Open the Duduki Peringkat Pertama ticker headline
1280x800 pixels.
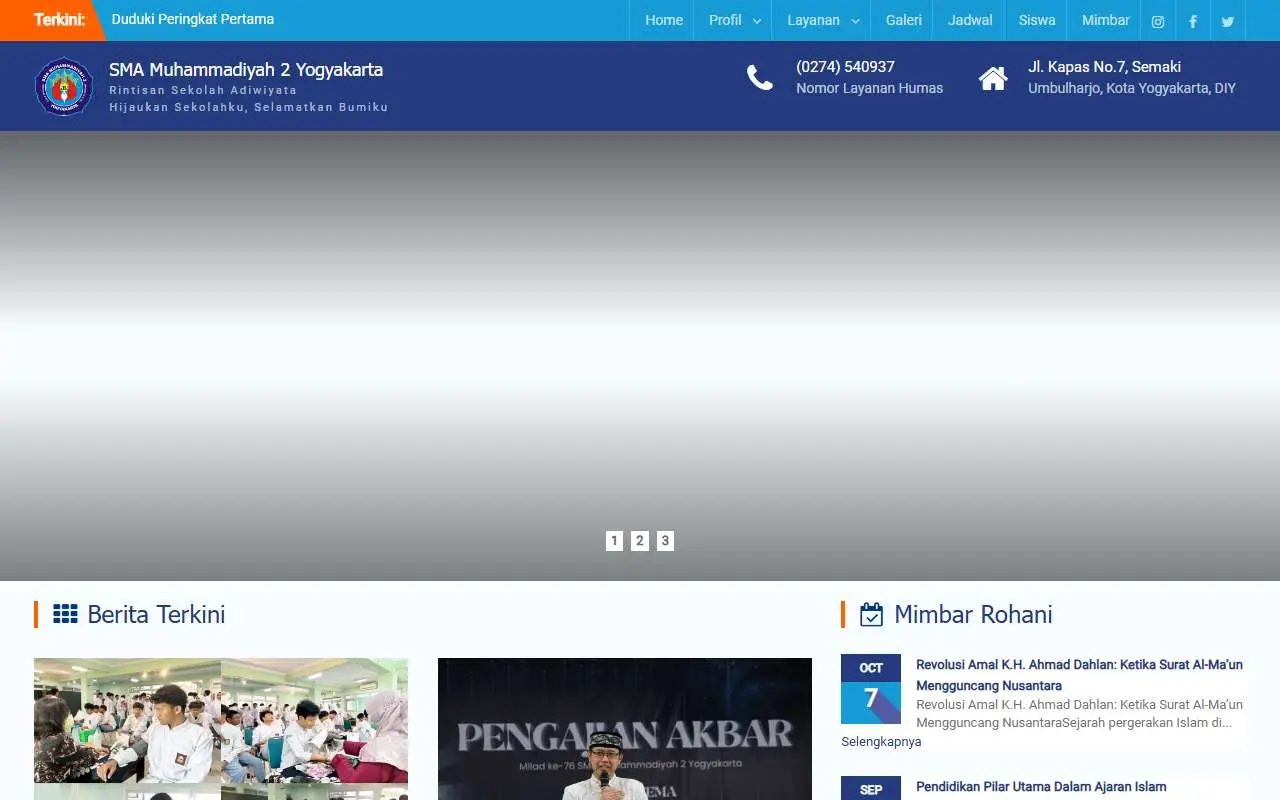click(x=193, y=19)
